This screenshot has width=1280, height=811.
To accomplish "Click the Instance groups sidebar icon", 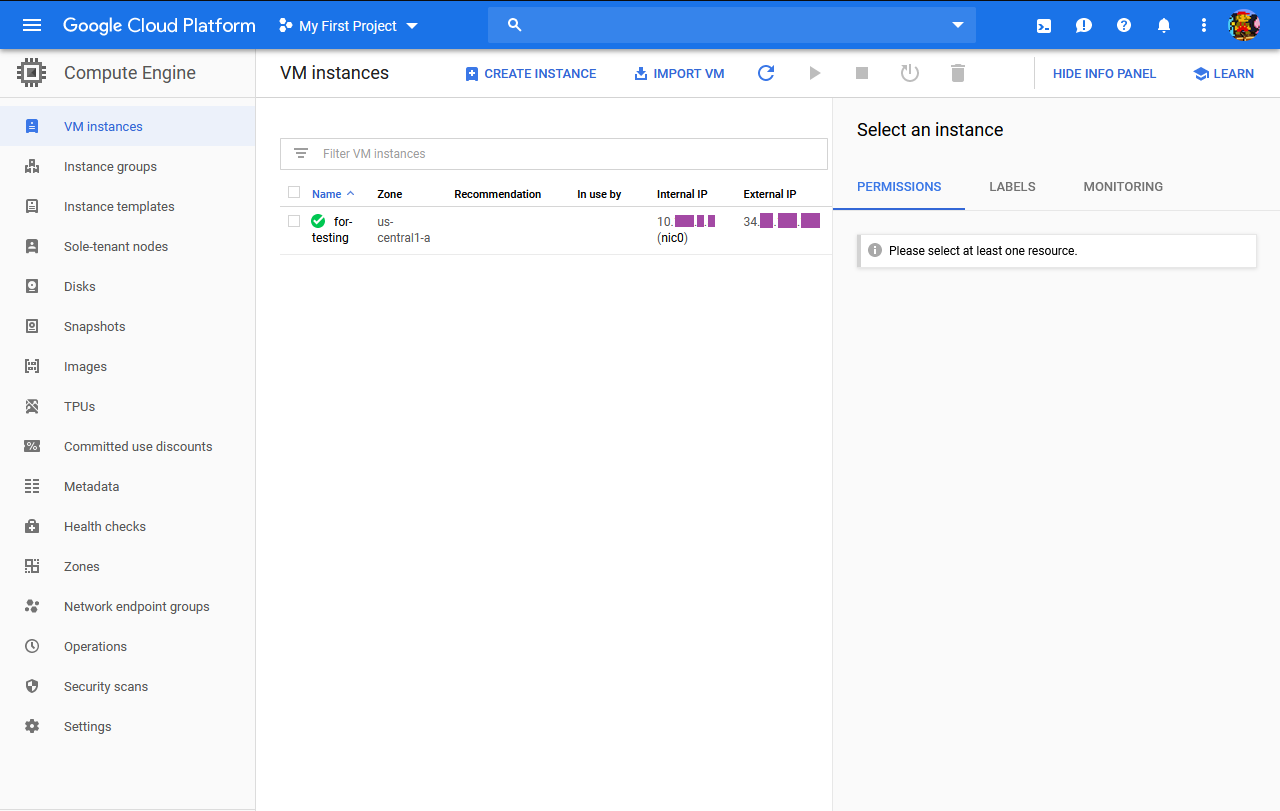I will (x=32, y=166).
